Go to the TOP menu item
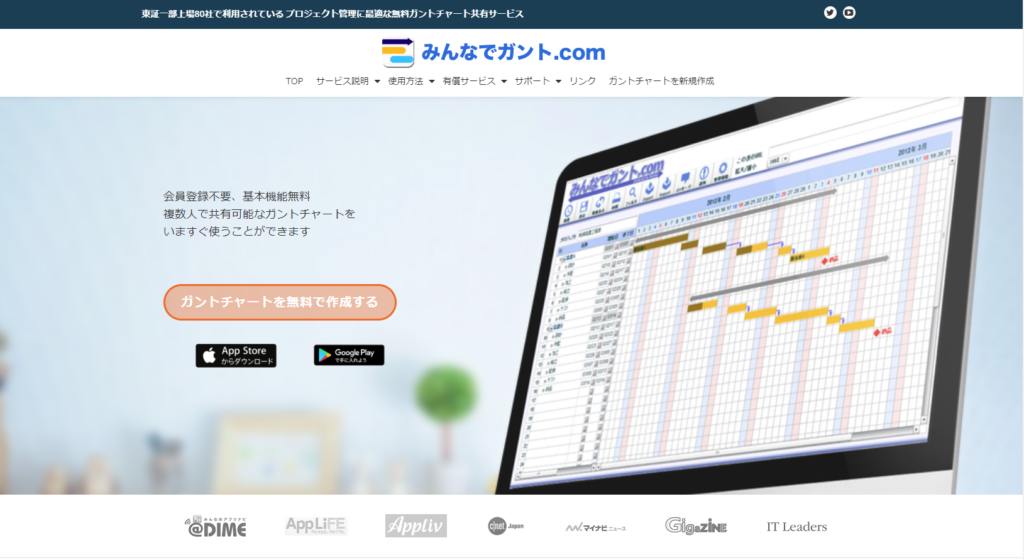Screen dimensions: 1024x560 294,81
